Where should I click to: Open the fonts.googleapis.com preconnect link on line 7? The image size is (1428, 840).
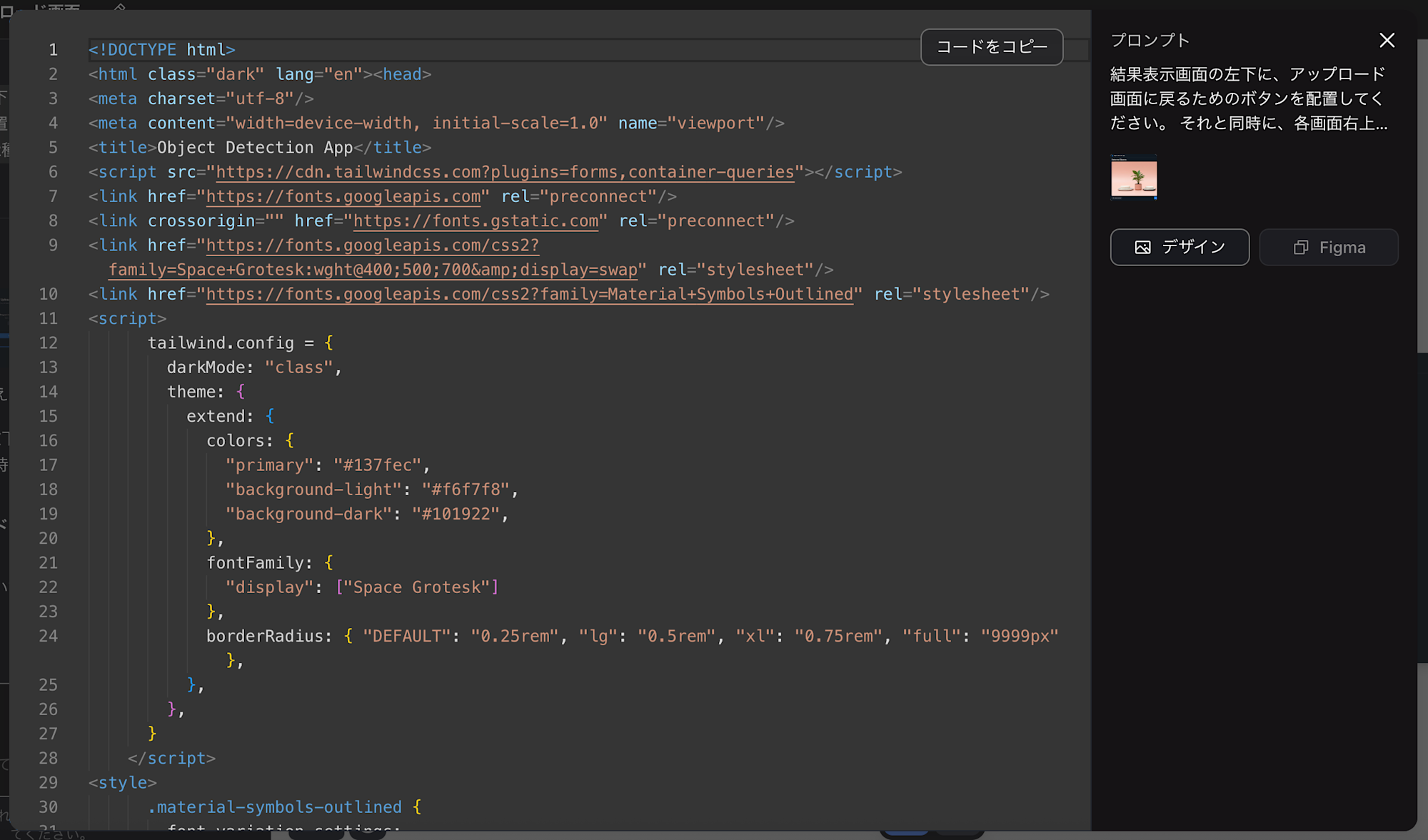tap(343, 196)
